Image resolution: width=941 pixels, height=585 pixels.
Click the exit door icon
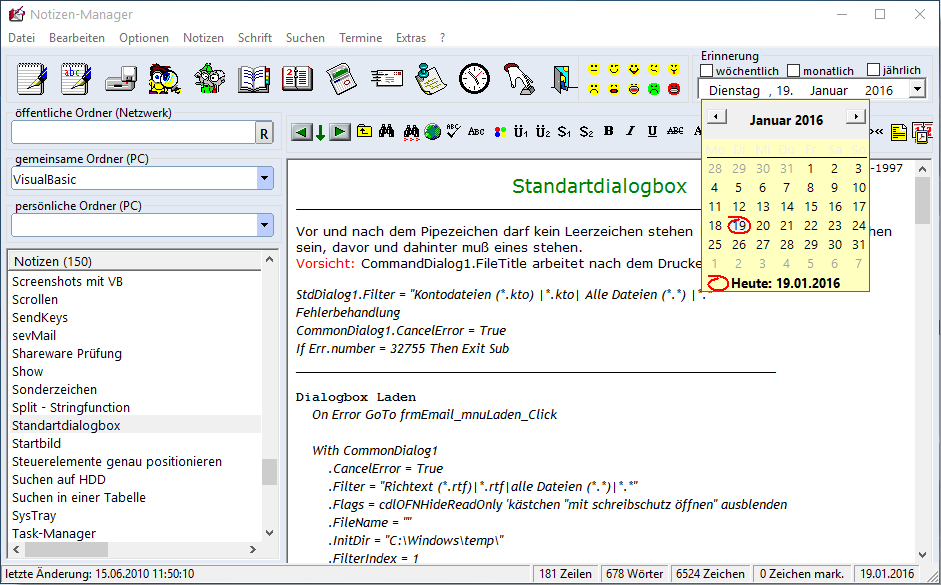(562, 79)
